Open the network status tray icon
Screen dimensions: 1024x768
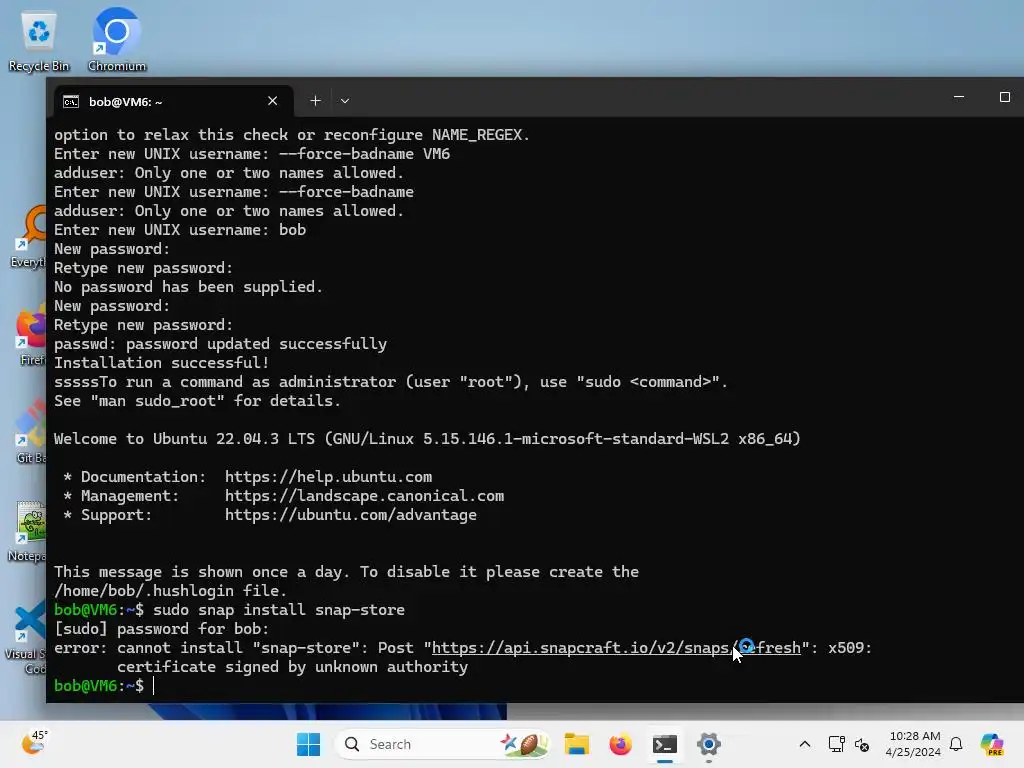click(x=836, y=744)
